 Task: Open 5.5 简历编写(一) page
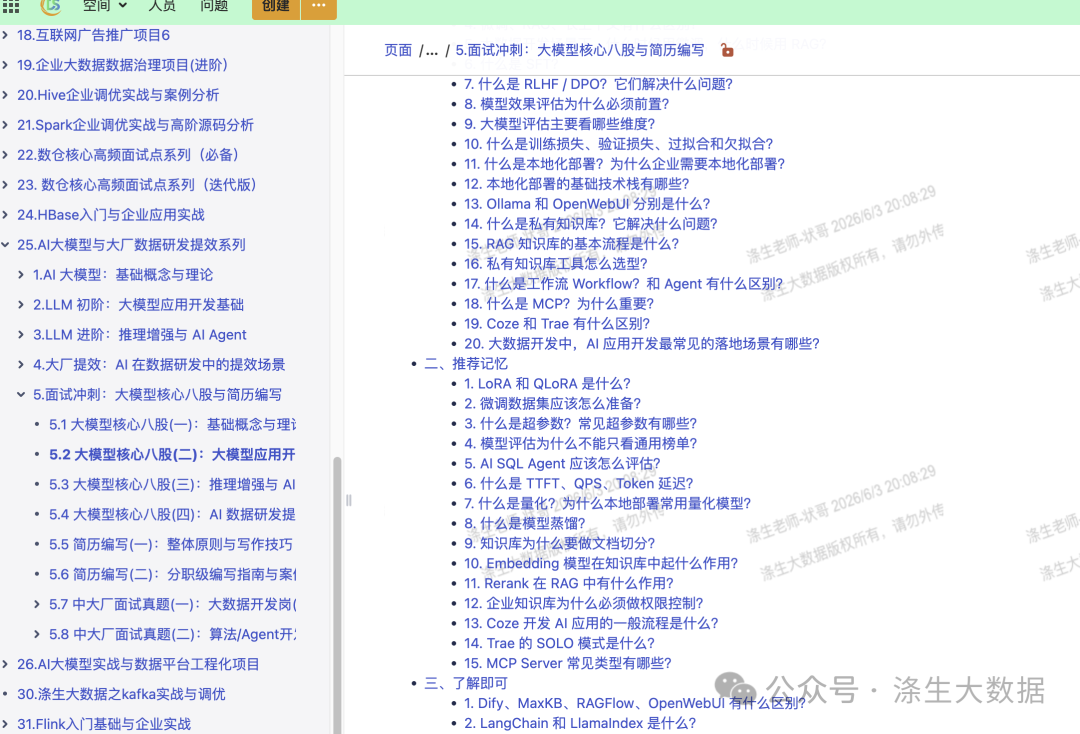tap(171, 544)
